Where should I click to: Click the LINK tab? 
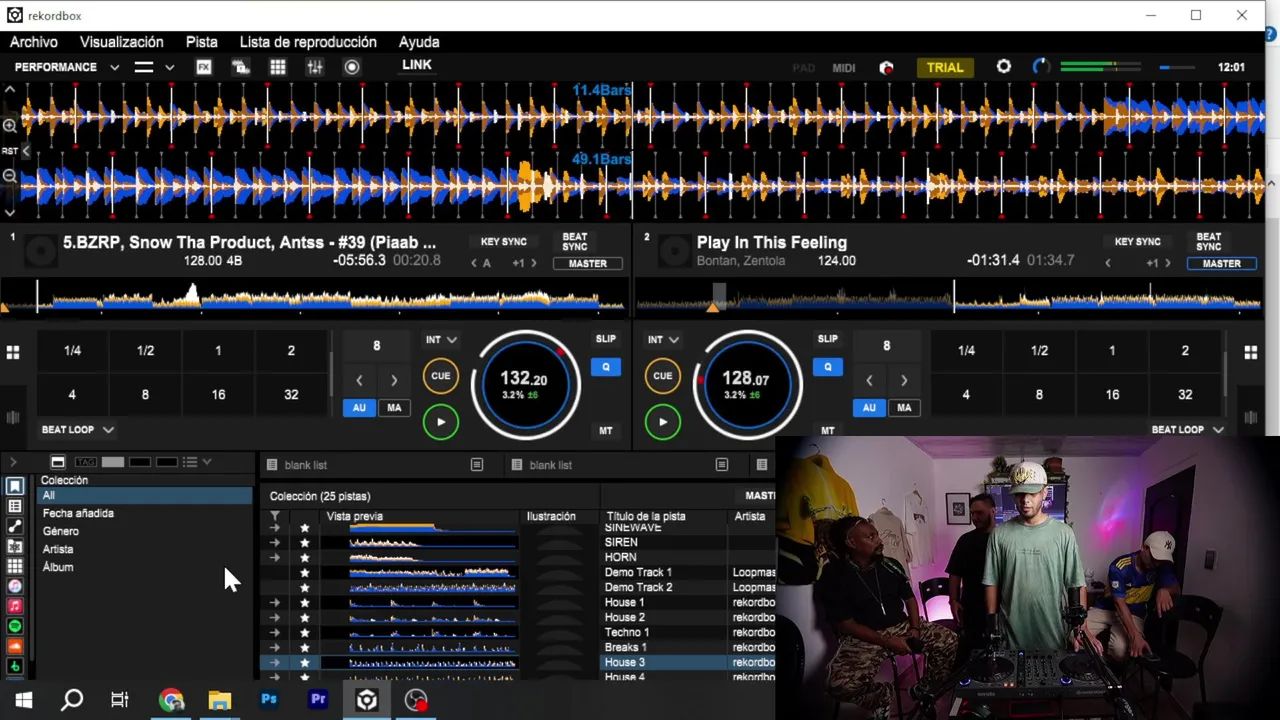coord(417,65)
